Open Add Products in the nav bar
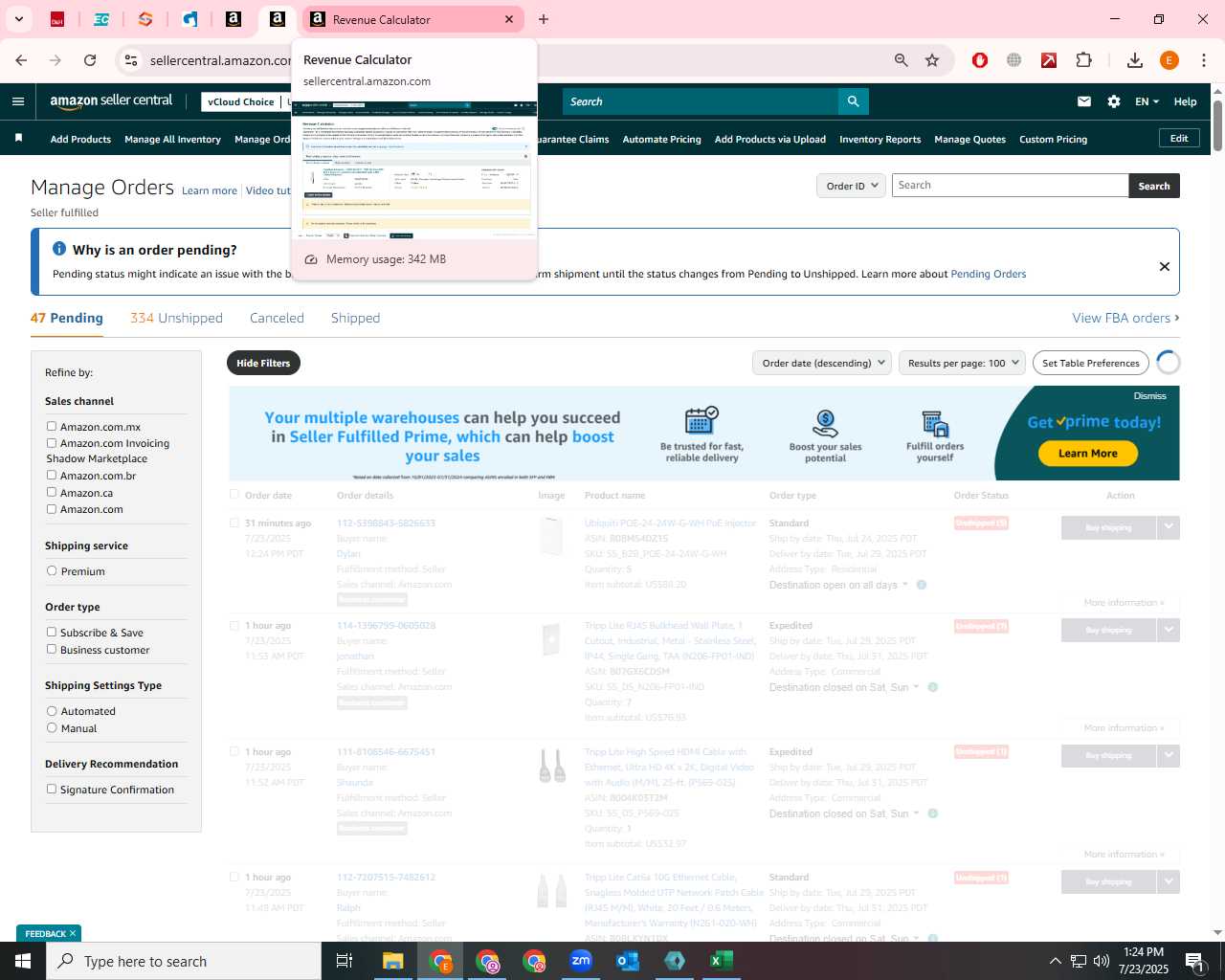The height and width of the screenshot is (980, 1225). click(x=80, y=139)
